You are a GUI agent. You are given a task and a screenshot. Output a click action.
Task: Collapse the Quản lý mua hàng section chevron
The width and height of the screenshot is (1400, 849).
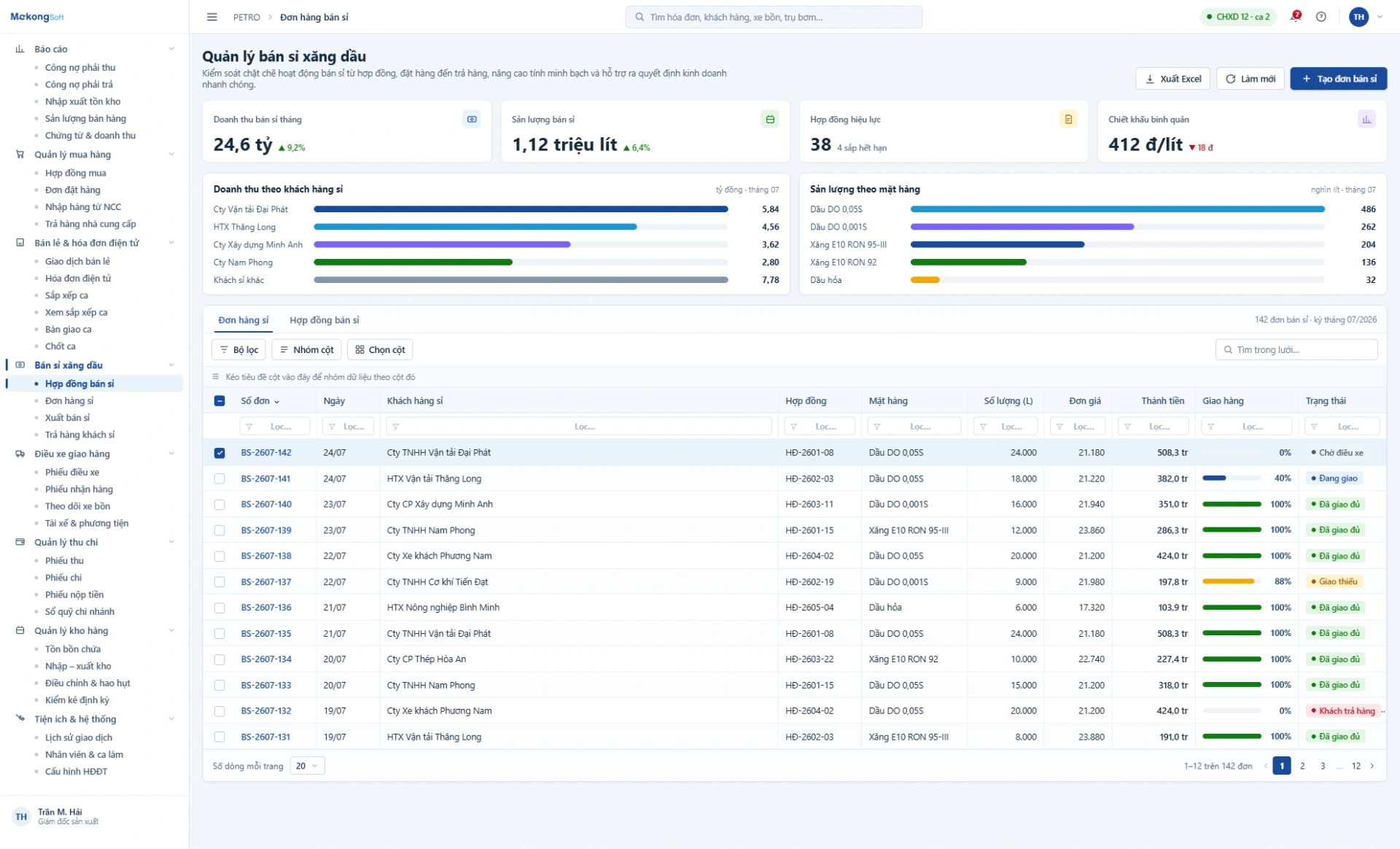click(x=171, y=155)
